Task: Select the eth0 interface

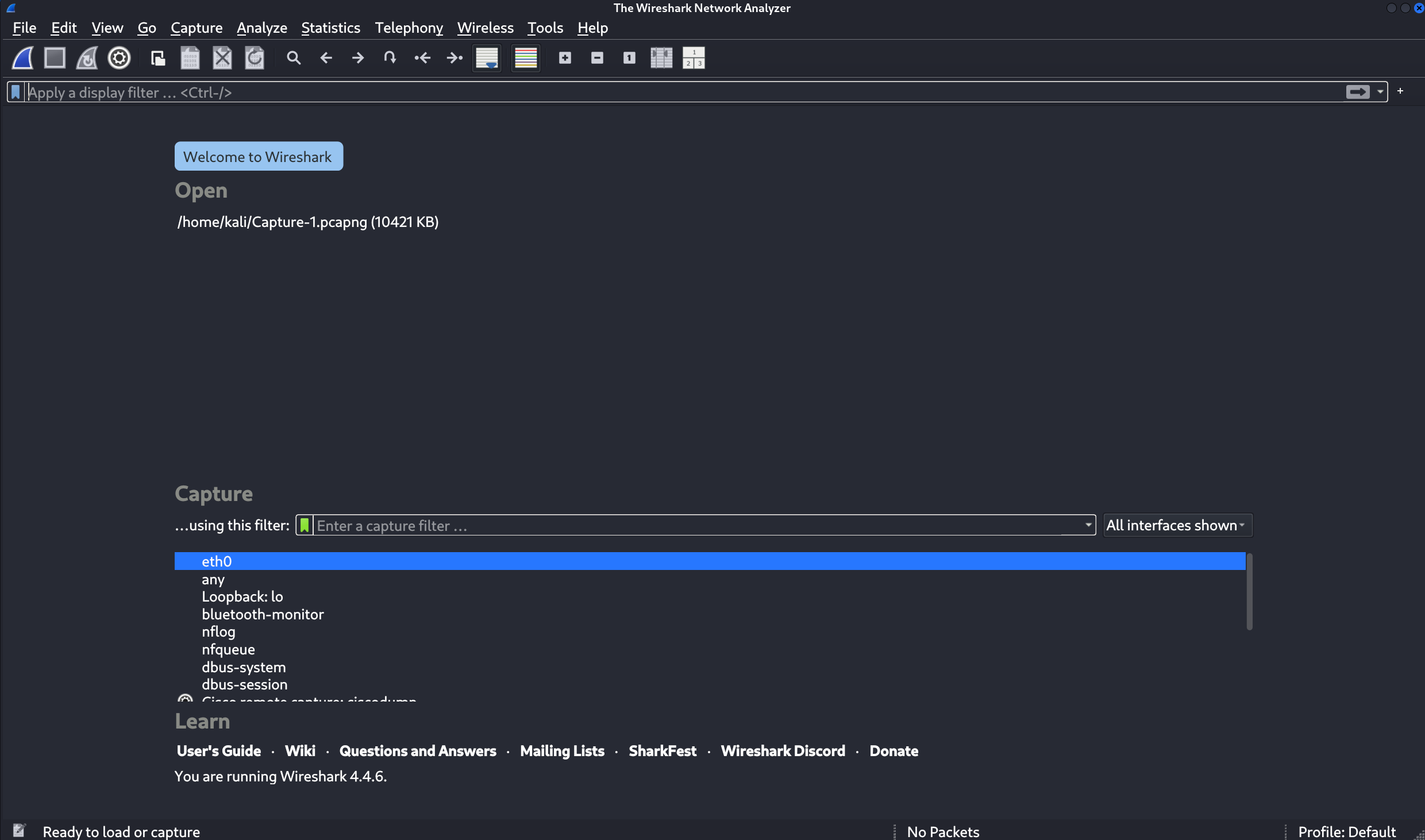Action: coord(710,561)
